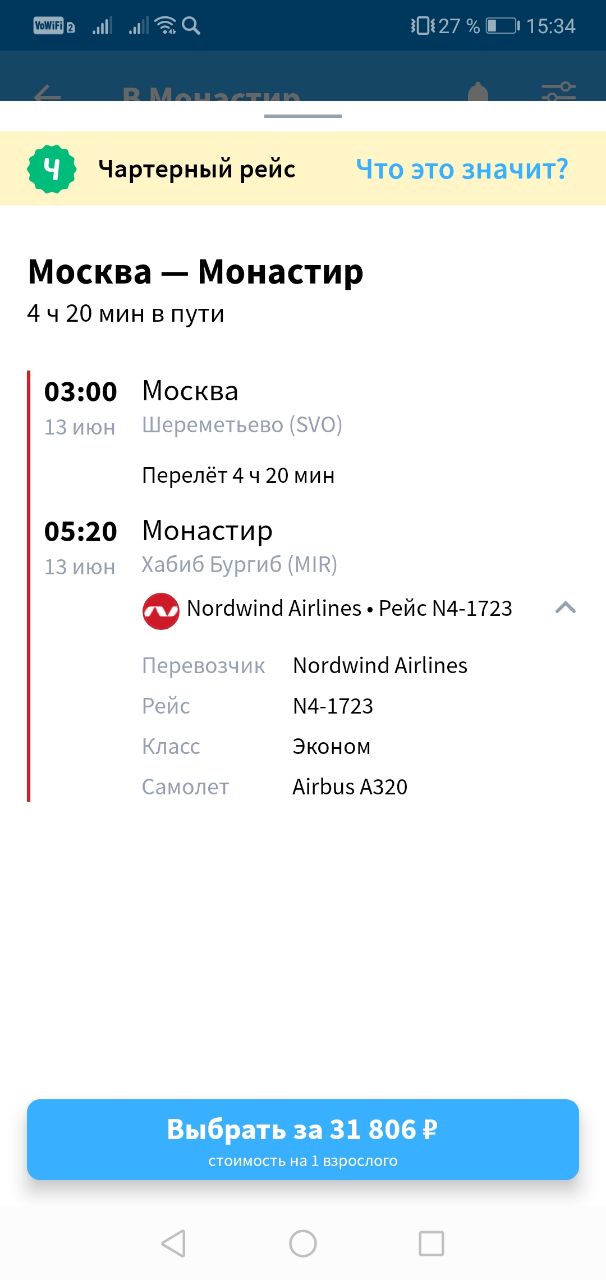Screen dimensions: 606x1280
Task: Tap the Android home circle button
Action: point(303,1243)
